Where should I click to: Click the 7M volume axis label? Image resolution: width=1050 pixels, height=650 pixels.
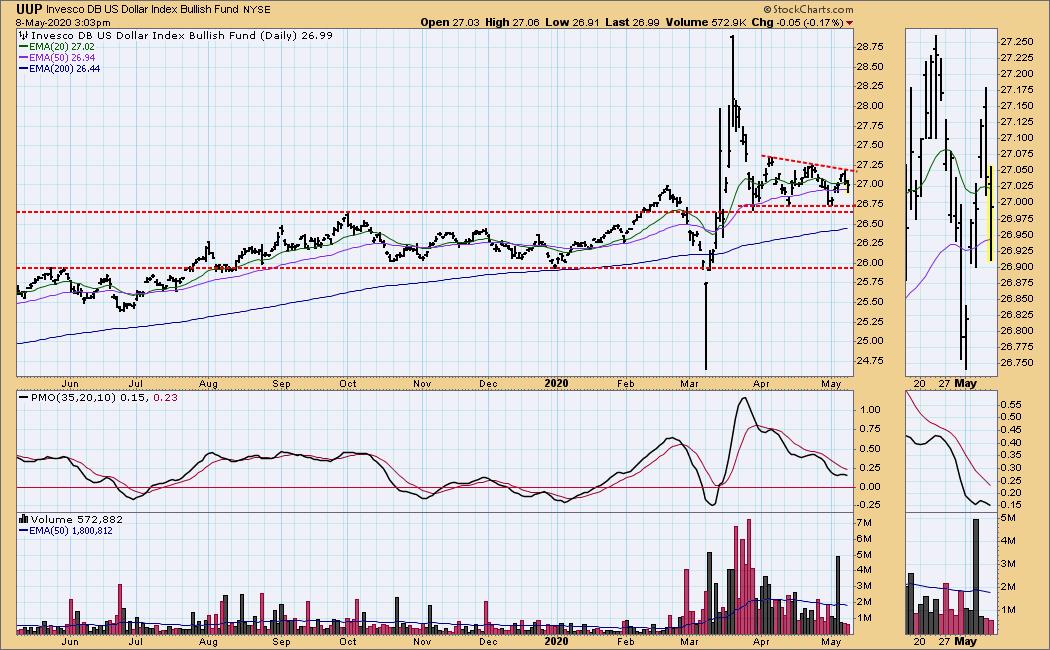(863, 523)
